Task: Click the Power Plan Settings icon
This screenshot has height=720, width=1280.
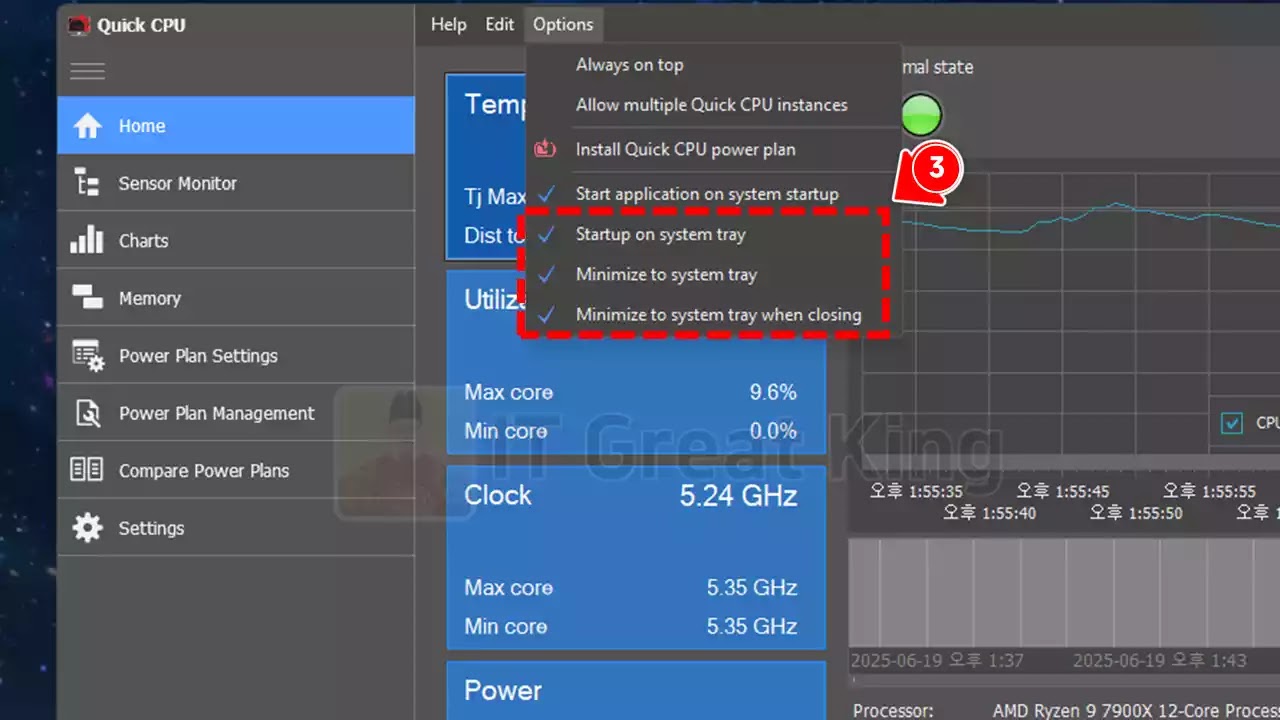Action: click(88, 356)
